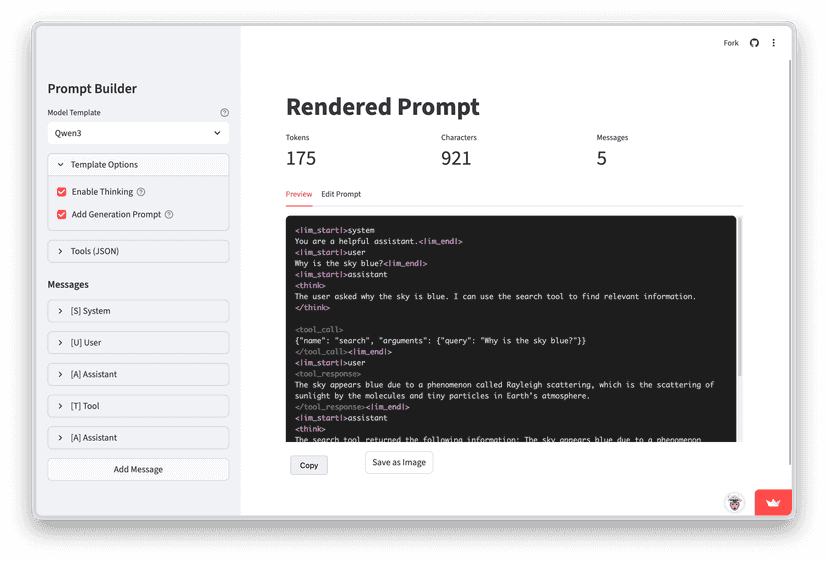Click the Copy button
The height and width of the screenshot is (562, 828).
(x=309, y=465)
